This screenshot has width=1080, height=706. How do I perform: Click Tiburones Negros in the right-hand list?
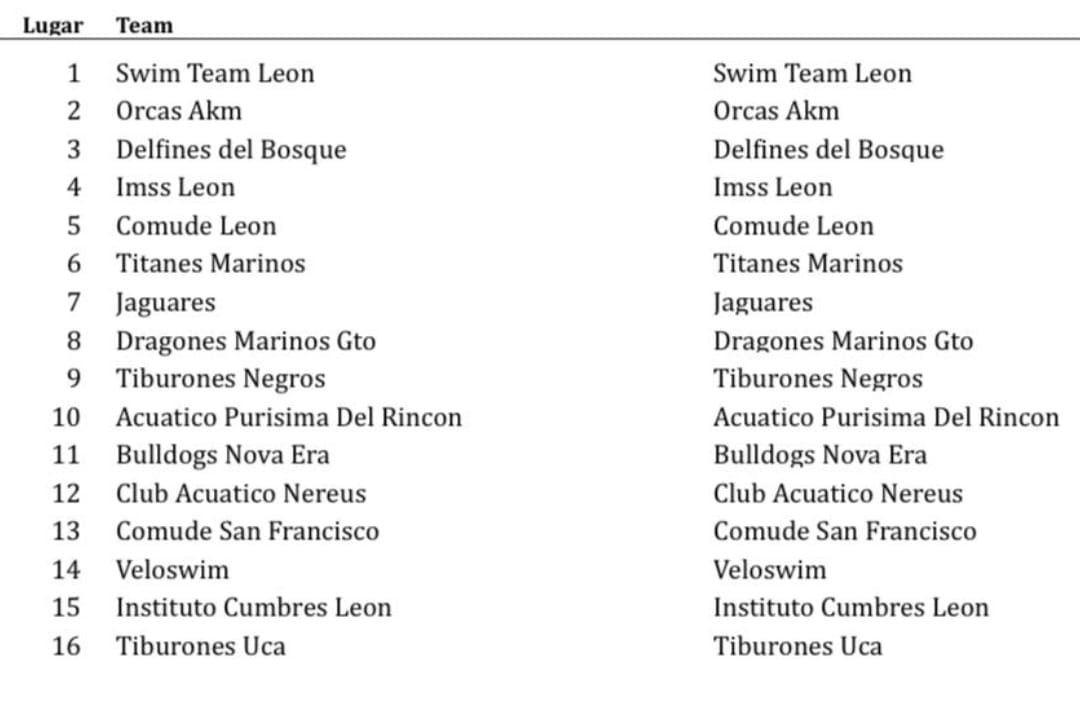click(x=818, y=379)
